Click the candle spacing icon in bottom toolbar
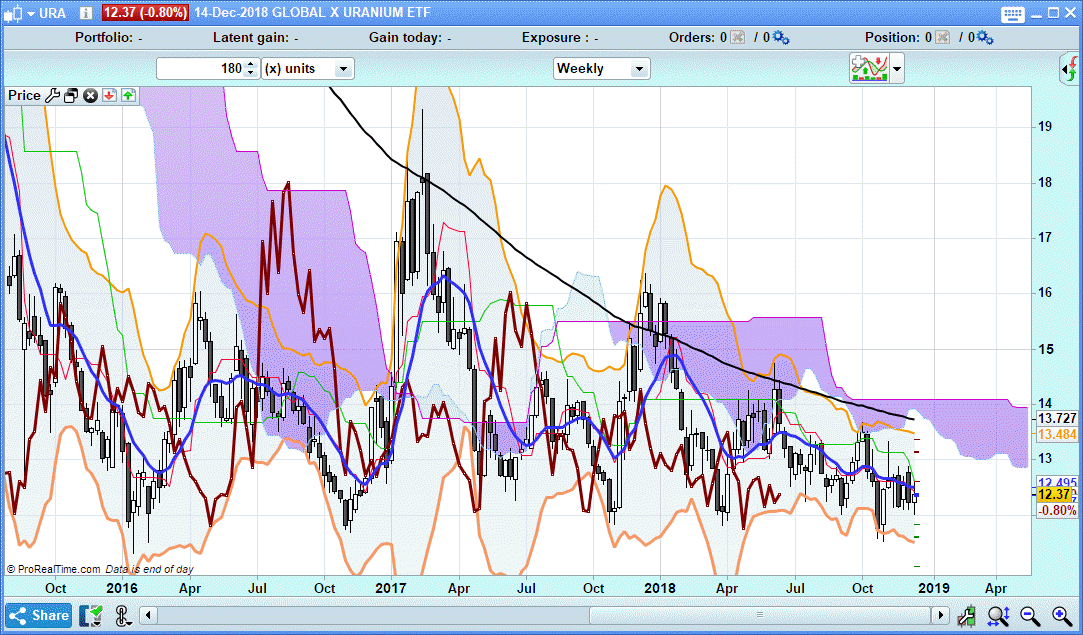The height and width of the screenshot is (635, 1083). click(x=967, y=616)
